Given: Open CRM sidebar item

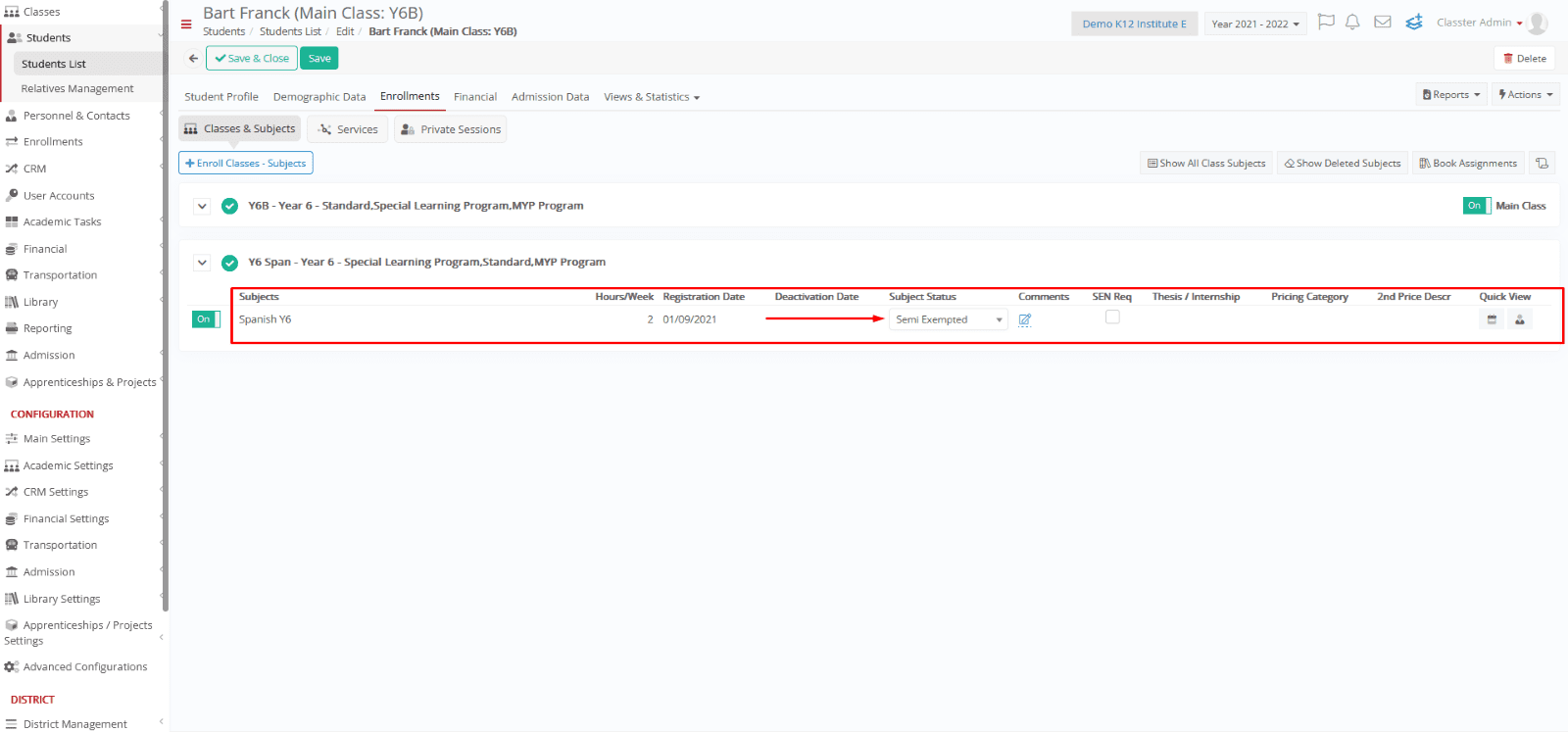Looking at the screenshot, I should pyautogui.click(x=35, y=169).
